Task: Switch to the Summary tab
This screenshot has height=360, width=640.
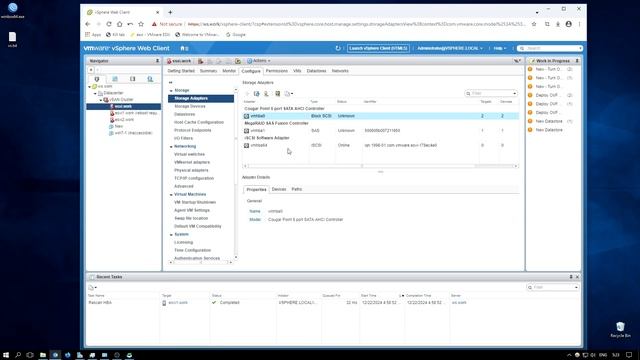Action: [x=208, y=71]
